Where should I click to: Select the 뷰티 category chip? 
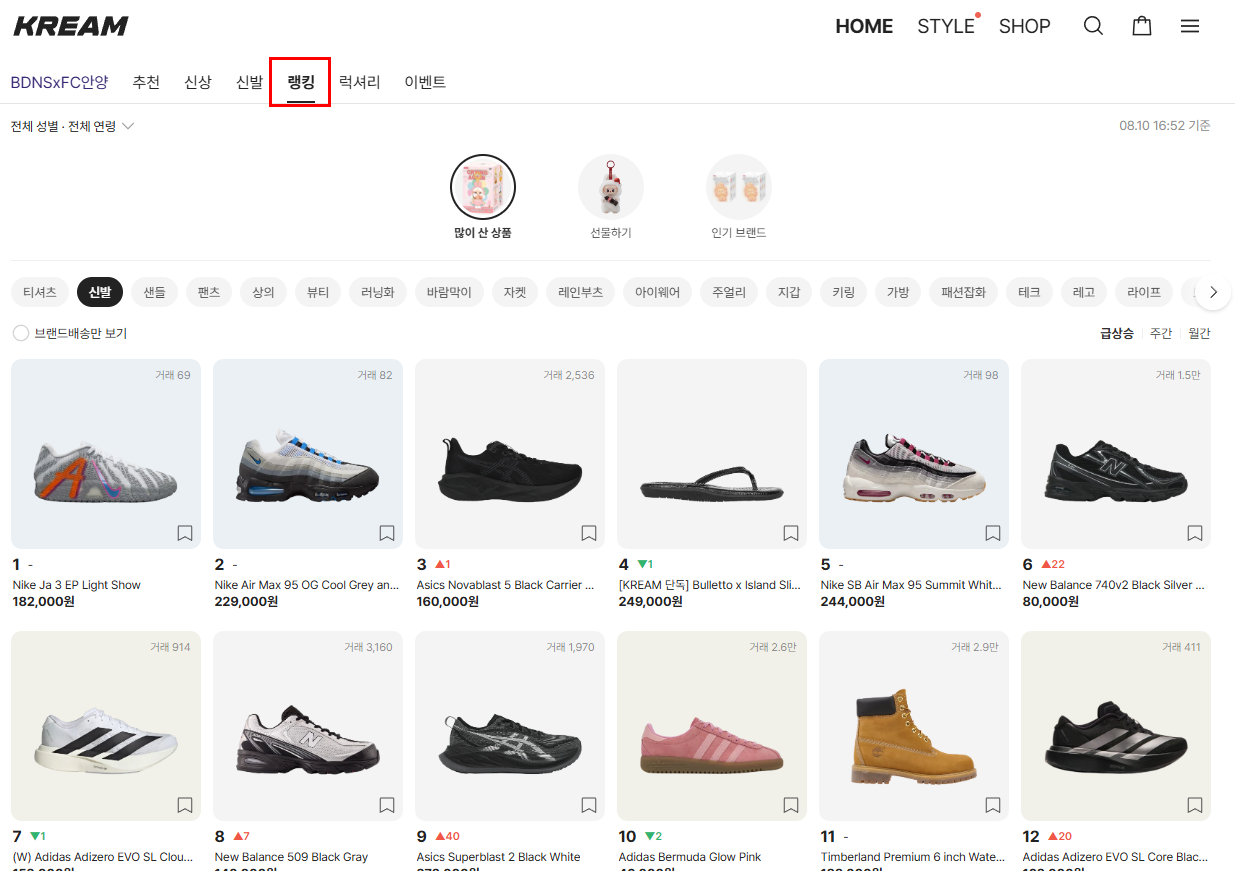[x=318, y=292]
